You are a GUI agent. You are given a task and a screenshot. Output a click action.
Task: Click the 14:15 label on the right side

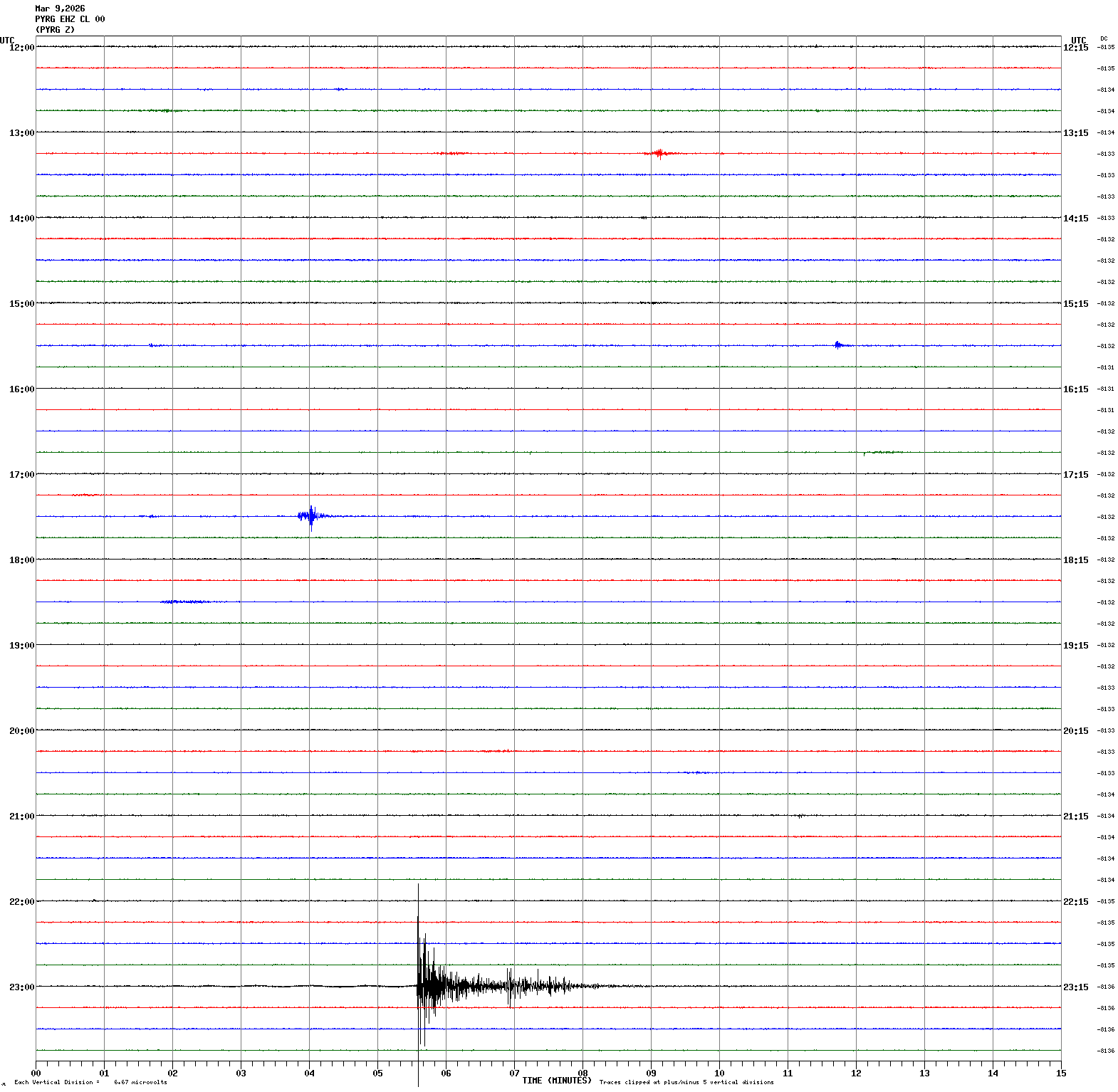coord(1075,219)
